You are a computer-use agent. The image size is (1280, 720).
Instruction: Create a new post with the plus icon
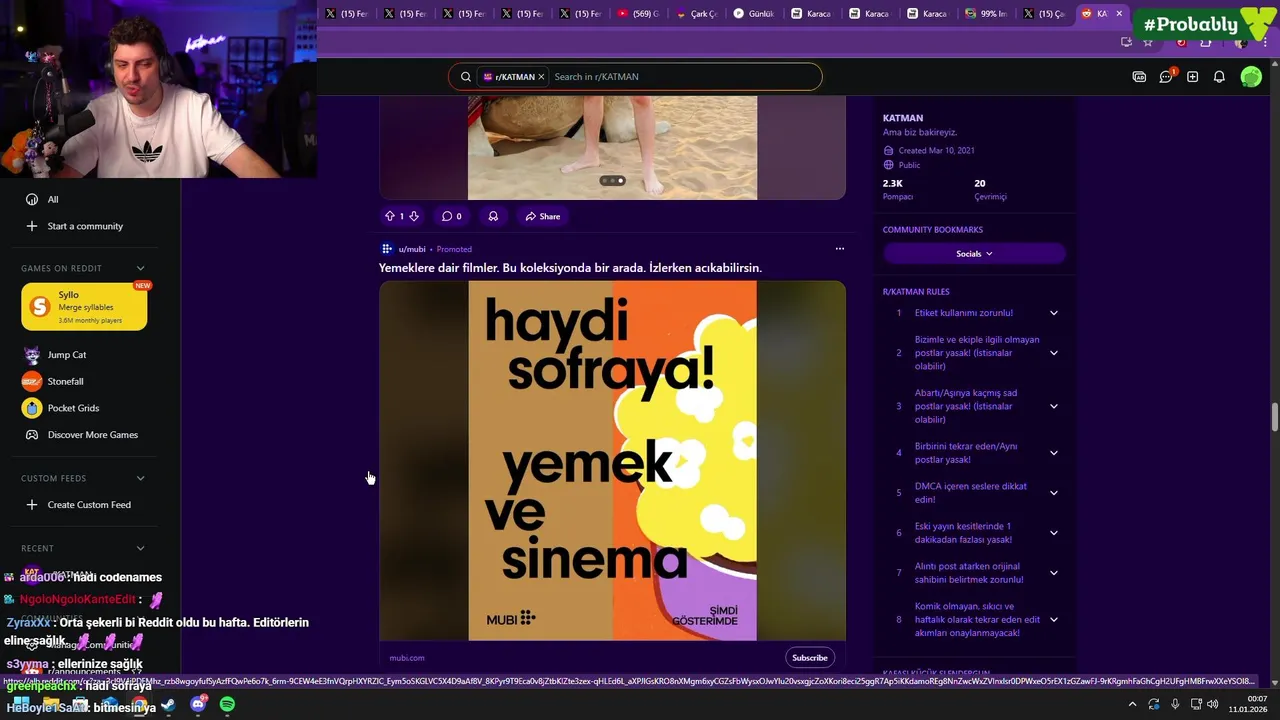click(1192, 77)
